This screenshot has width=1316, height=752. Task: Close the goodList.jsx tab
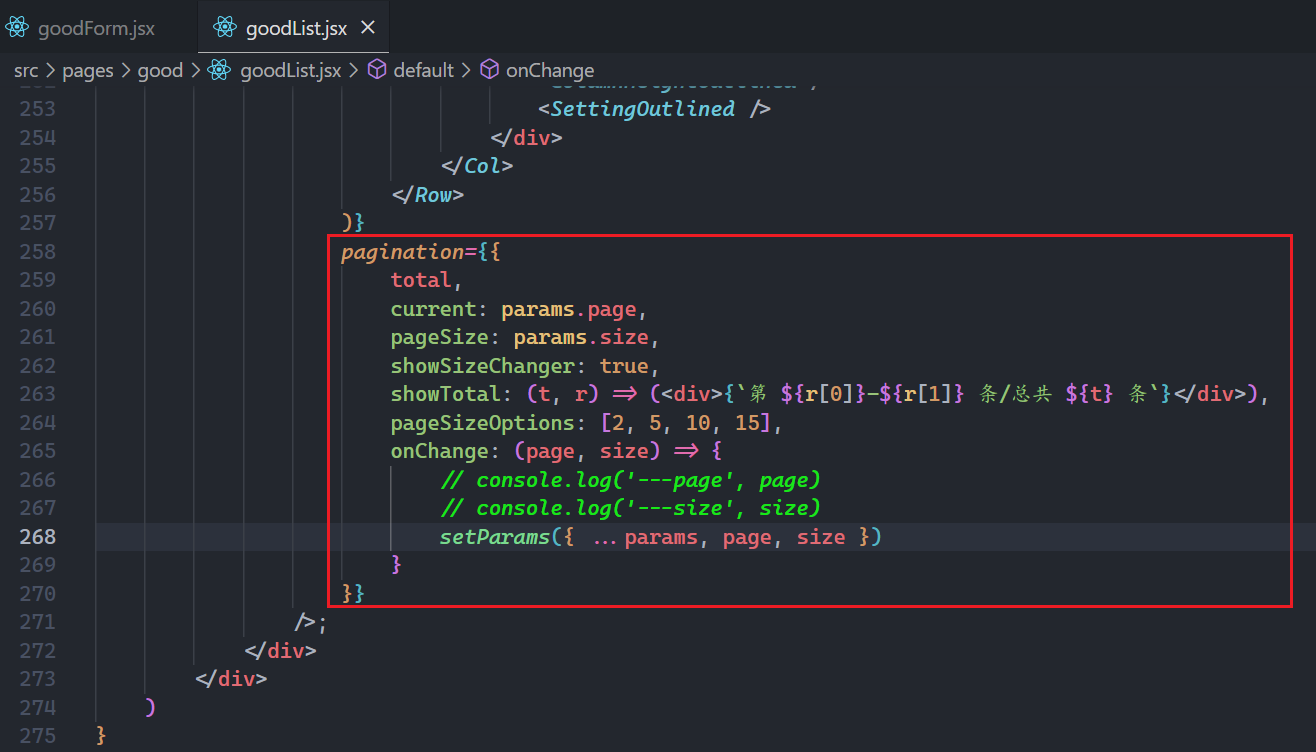click(368, 28)
